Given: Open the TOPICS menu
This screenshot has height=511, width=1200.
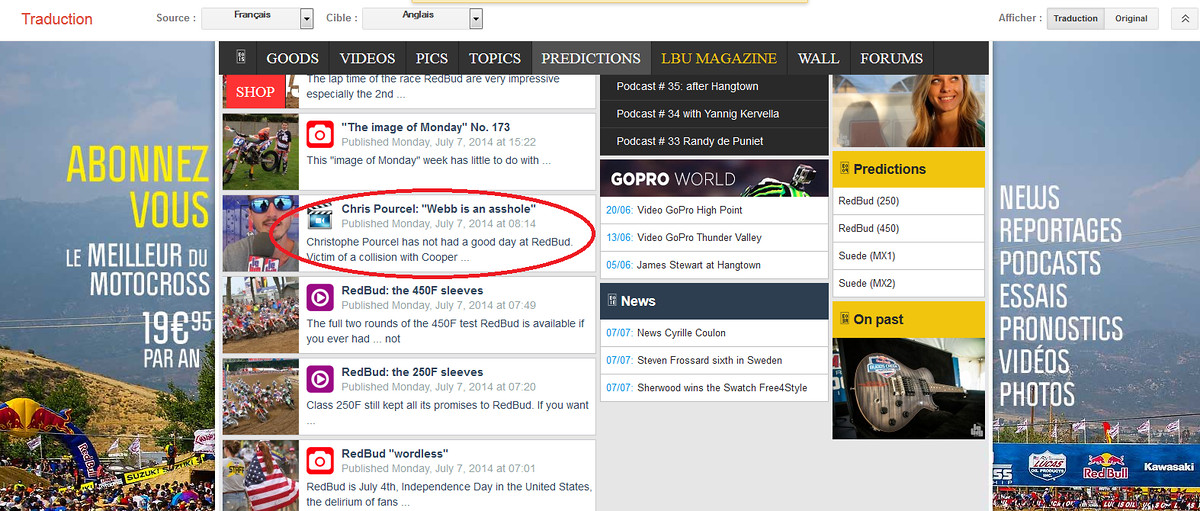Looking at the screenshot, I should click(495, 58).
